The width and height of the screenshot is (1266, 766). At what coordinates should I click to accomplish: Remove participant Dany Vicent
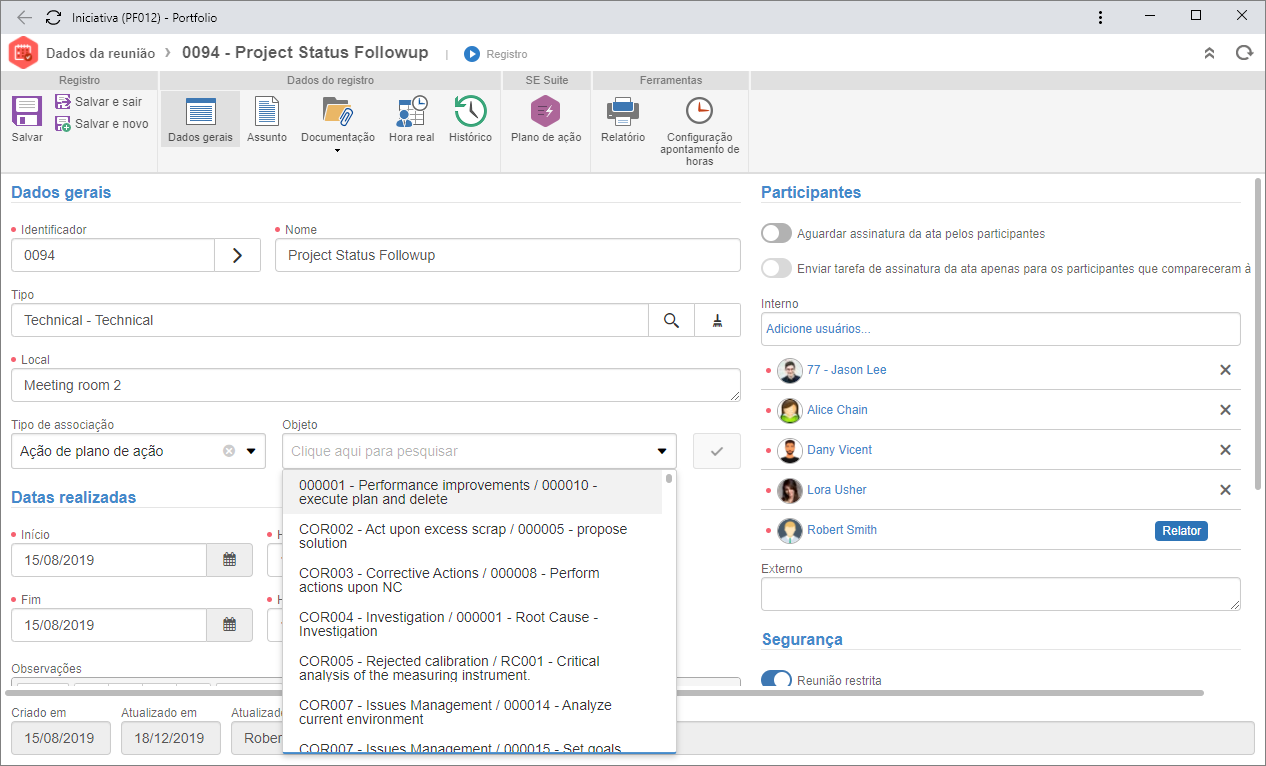[x=1225, y=450]
